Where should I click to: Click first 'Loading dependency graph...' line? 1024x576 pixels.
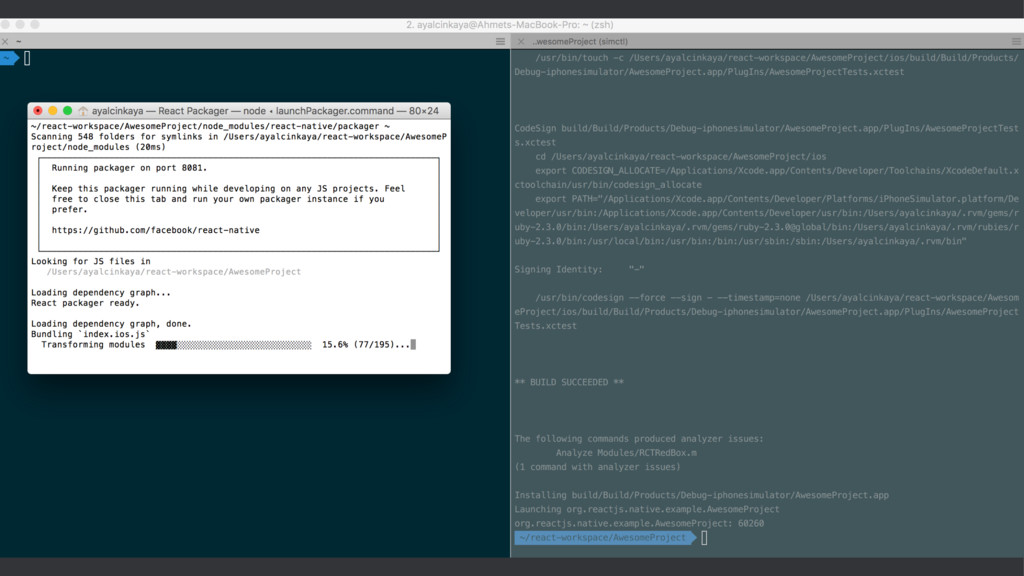click(x=101, y=293)
